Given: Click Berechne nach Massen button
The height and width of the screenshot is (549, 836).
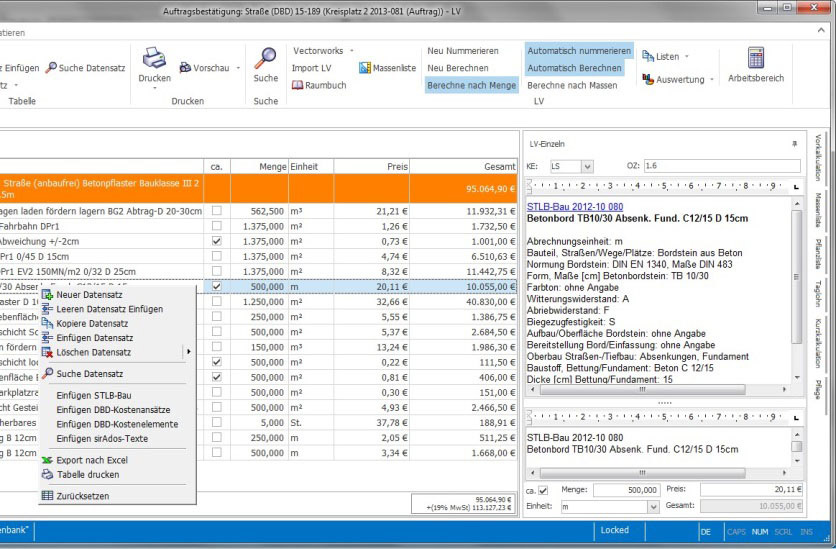Looking at the screenshot, I should pos(570,86).
